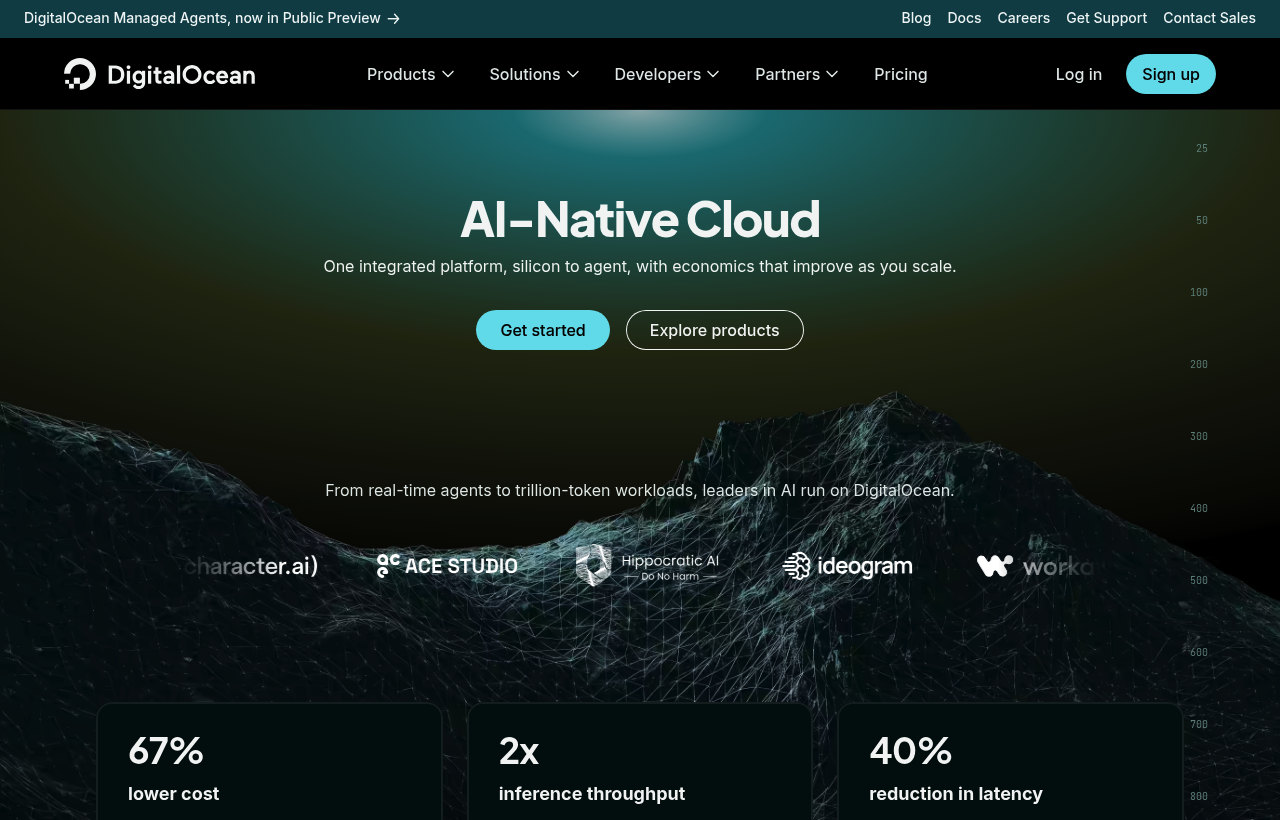The width and height of the screenshot is (1280, 820).
Task: Click the 'One integrated platform' subtitle text
Action: (640, 266)
